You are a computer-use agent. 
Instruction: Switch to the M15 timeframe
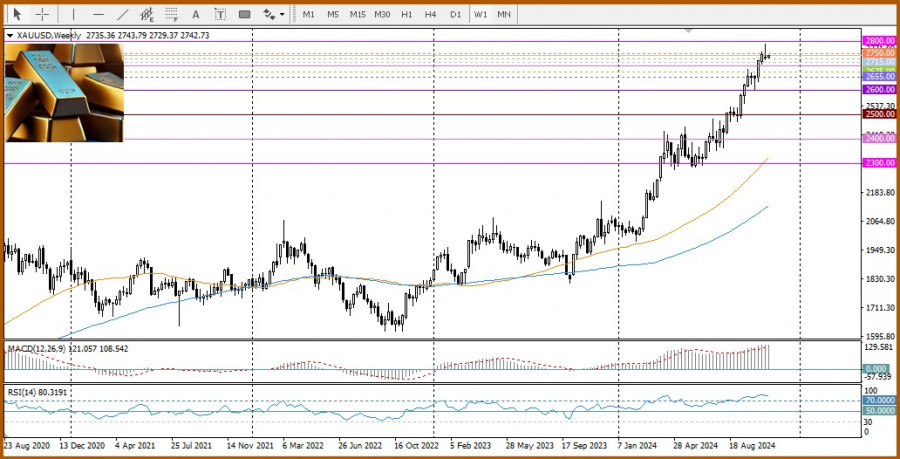point(357,14)
